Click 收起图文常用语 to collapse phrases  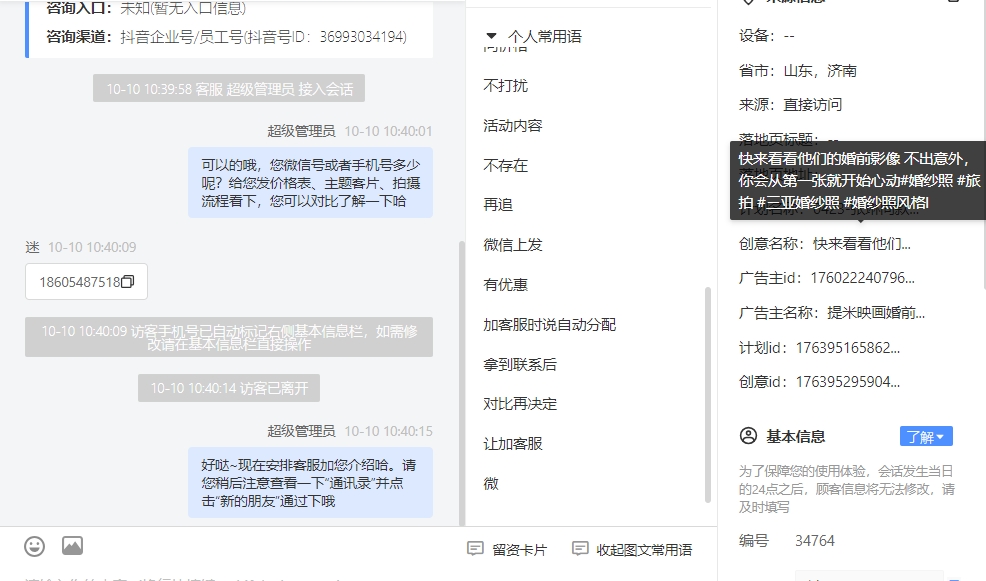633,550
